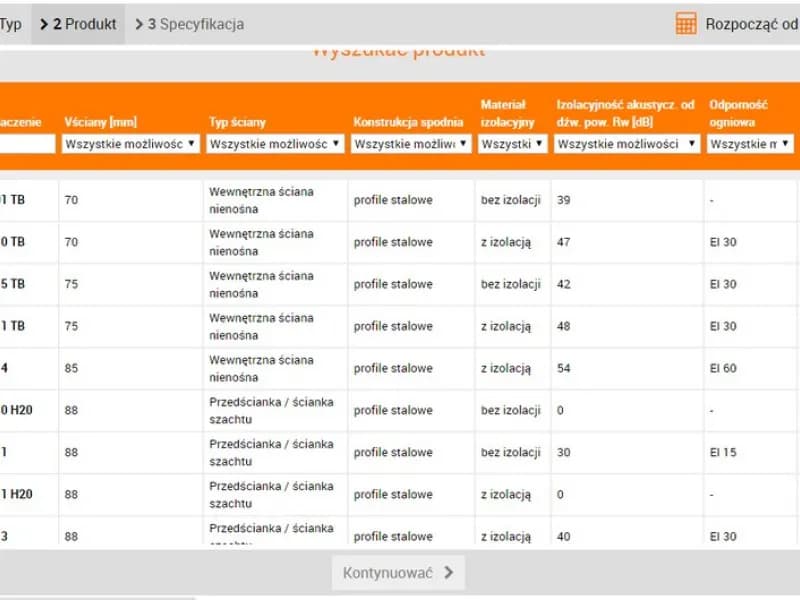Go to the 3 Specyfikacja step
This screenshot has height=600, width=800.
190,23
